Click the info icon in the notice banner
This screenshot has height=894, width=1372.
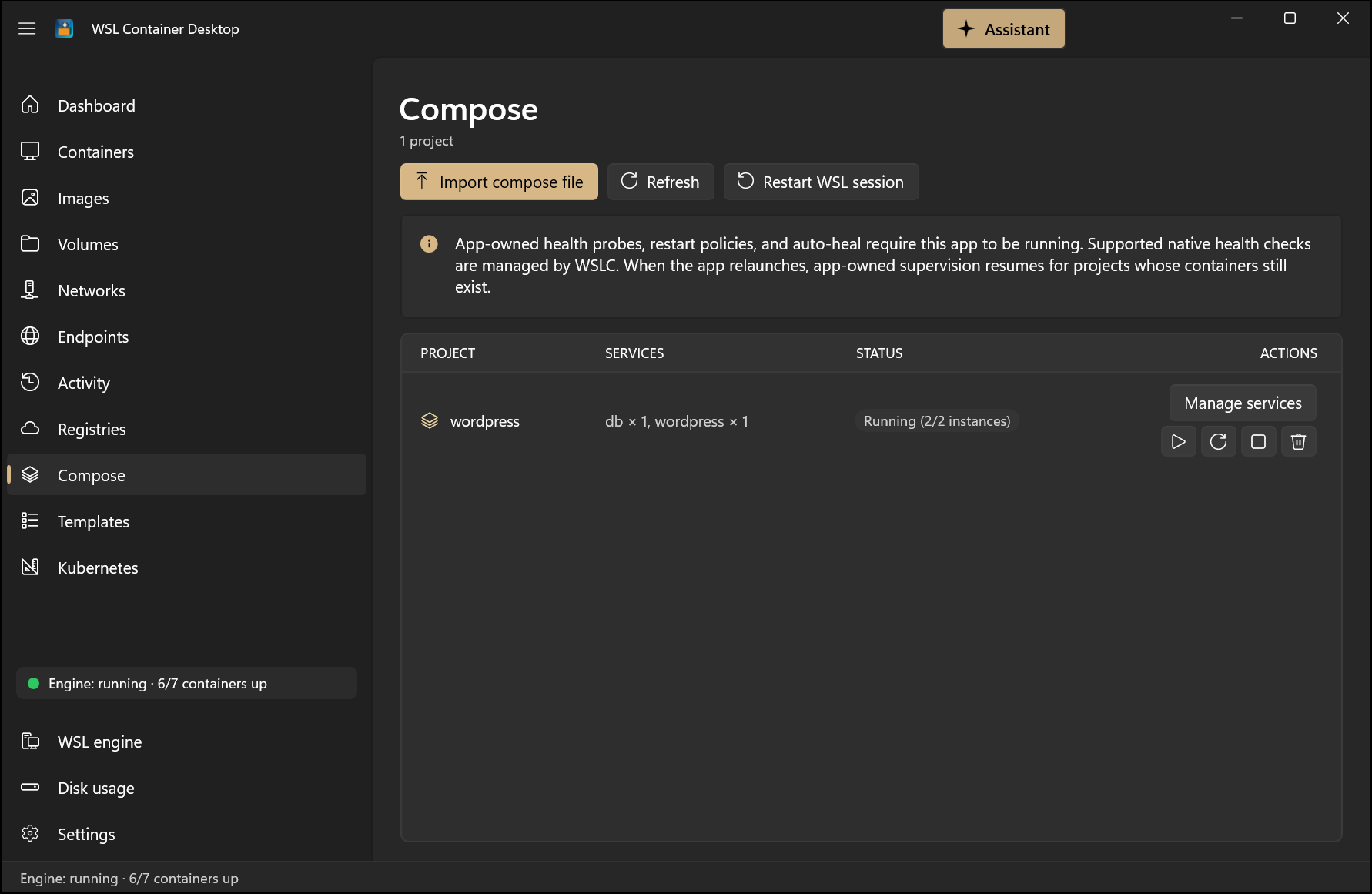(429, 244)
